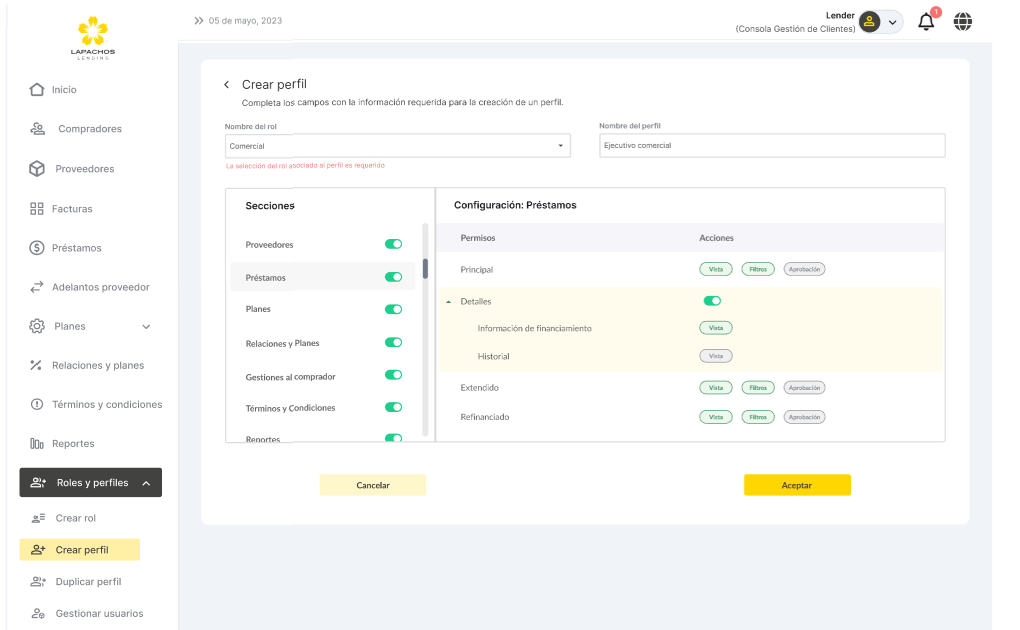Turn off the Detalles permission toggle
1020x630 pixels.
tap(712, 300)
